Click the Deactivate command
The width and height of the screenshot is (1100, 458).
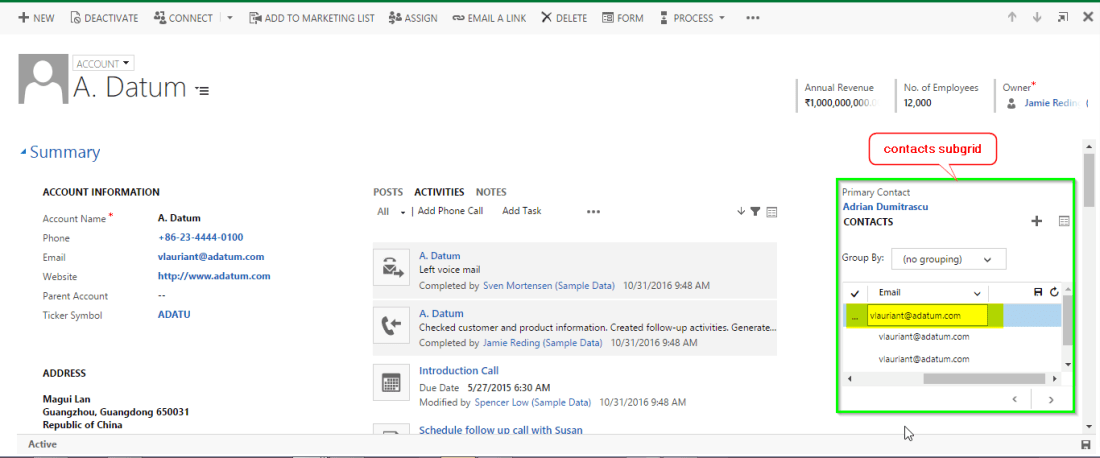(105, 18)
